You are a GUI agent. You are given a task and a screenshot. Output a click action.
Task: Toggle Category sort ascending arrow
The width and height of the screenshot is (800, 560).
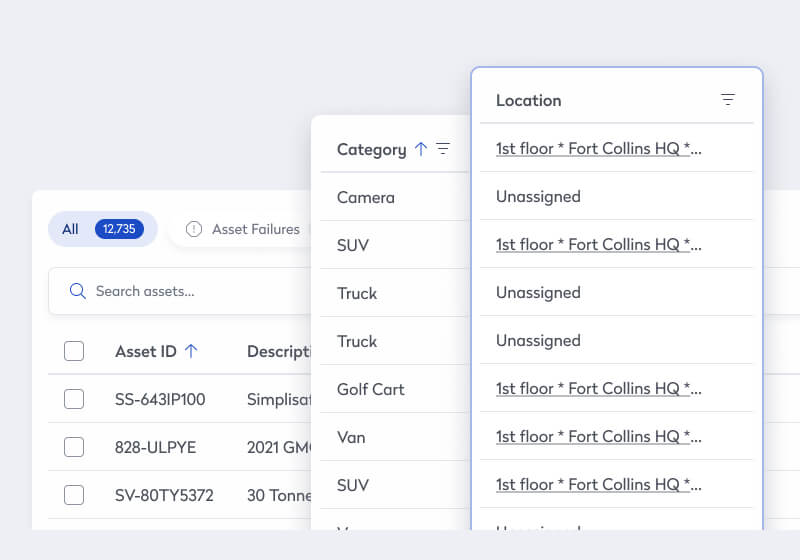click(421, 149)
